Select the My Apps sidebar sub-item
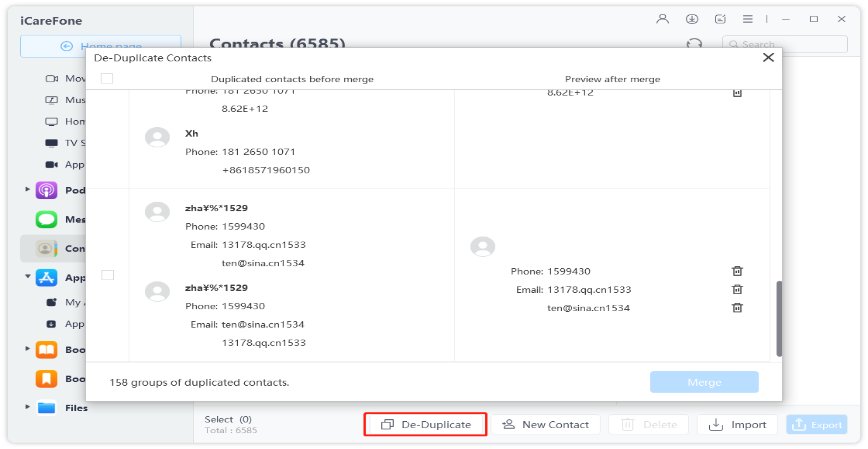The width and height of the screenshot is (868, 449). (x=65, y=302)
